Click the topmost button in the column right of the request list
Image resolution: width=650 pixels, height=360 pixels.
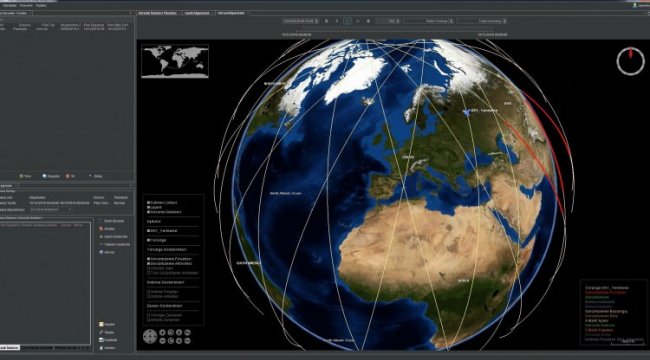coord(112,221)
